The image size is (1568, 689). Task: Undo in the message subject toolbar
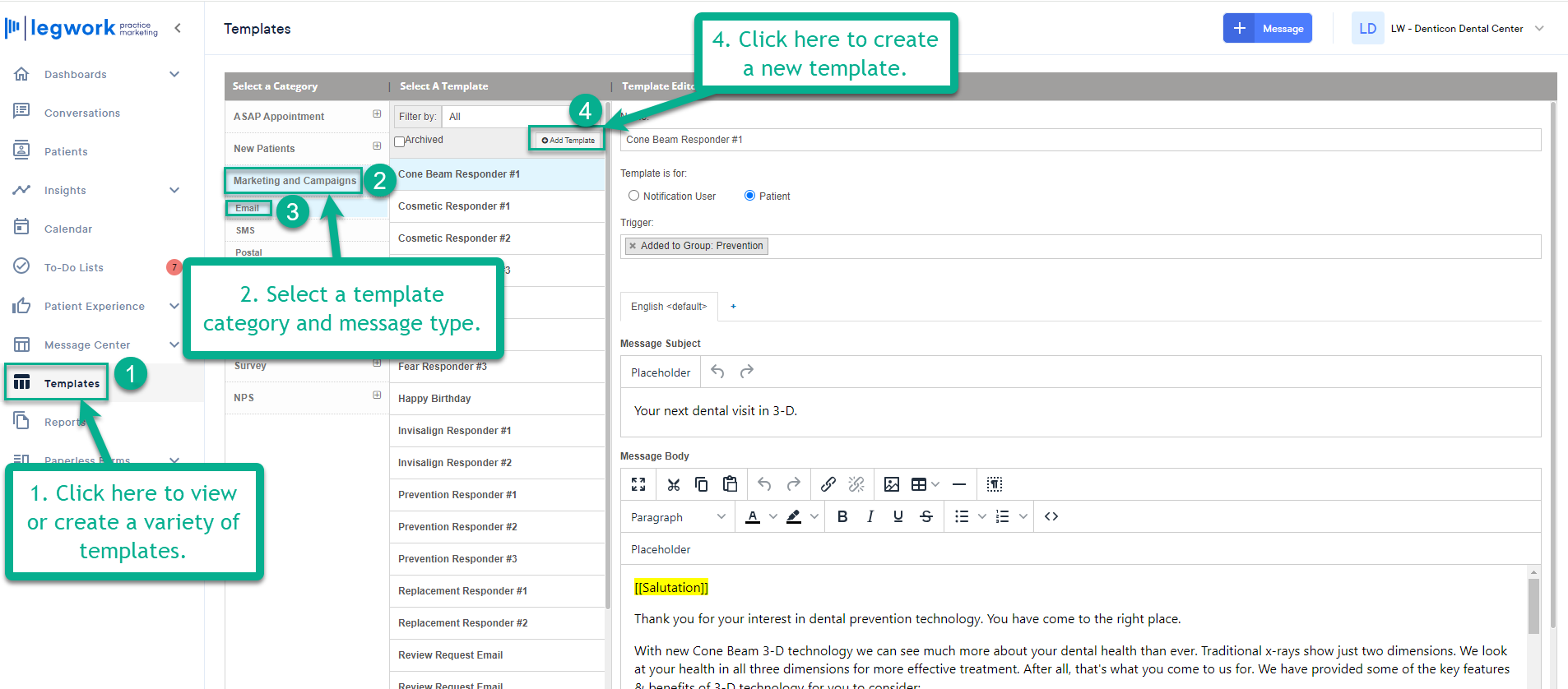(x=717, y=372)
